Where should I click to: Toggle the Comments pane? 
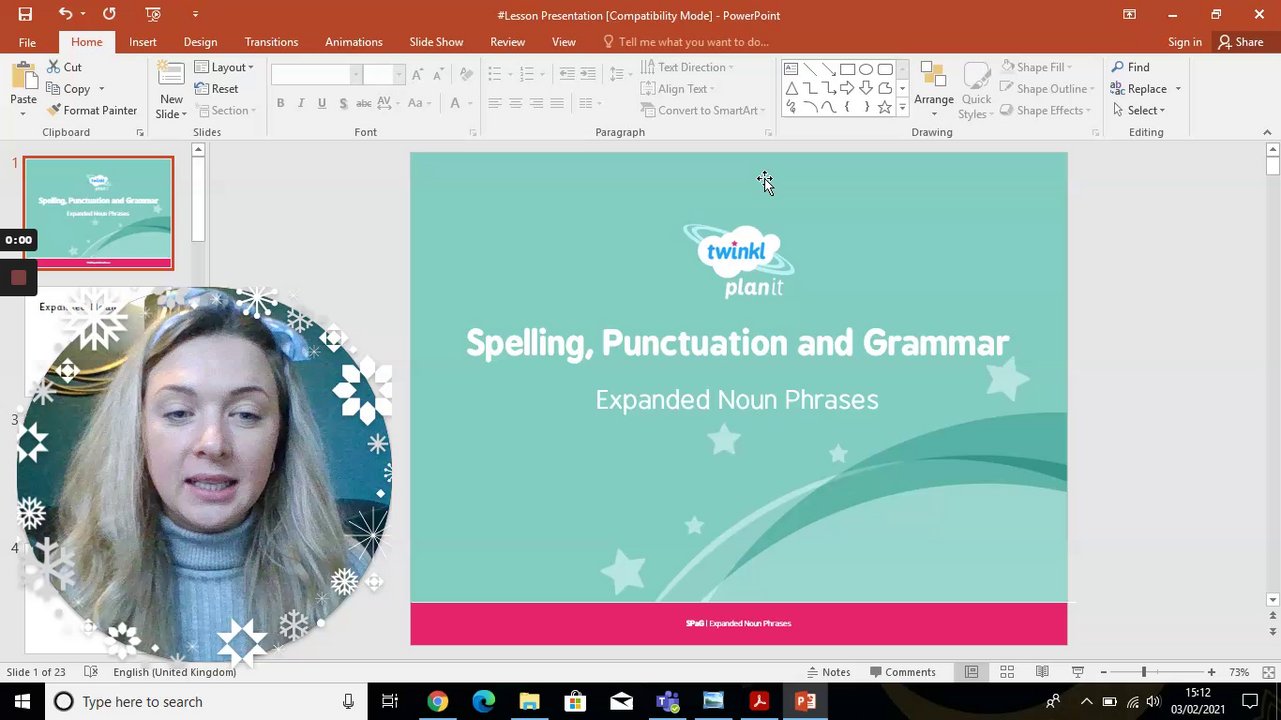pos(902,672)
